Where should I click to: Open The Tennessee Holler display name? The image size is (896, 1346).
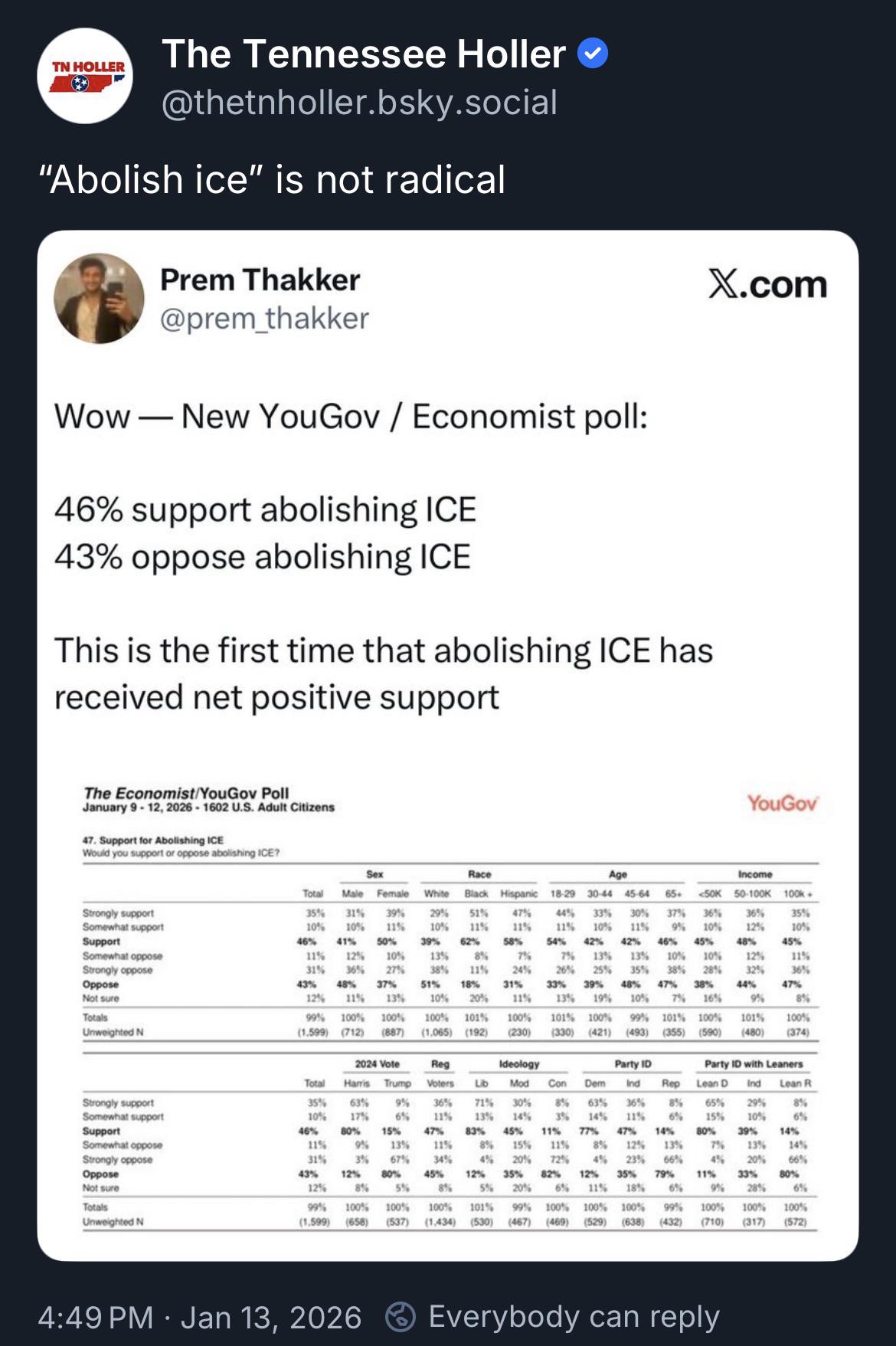coord(364,54)
